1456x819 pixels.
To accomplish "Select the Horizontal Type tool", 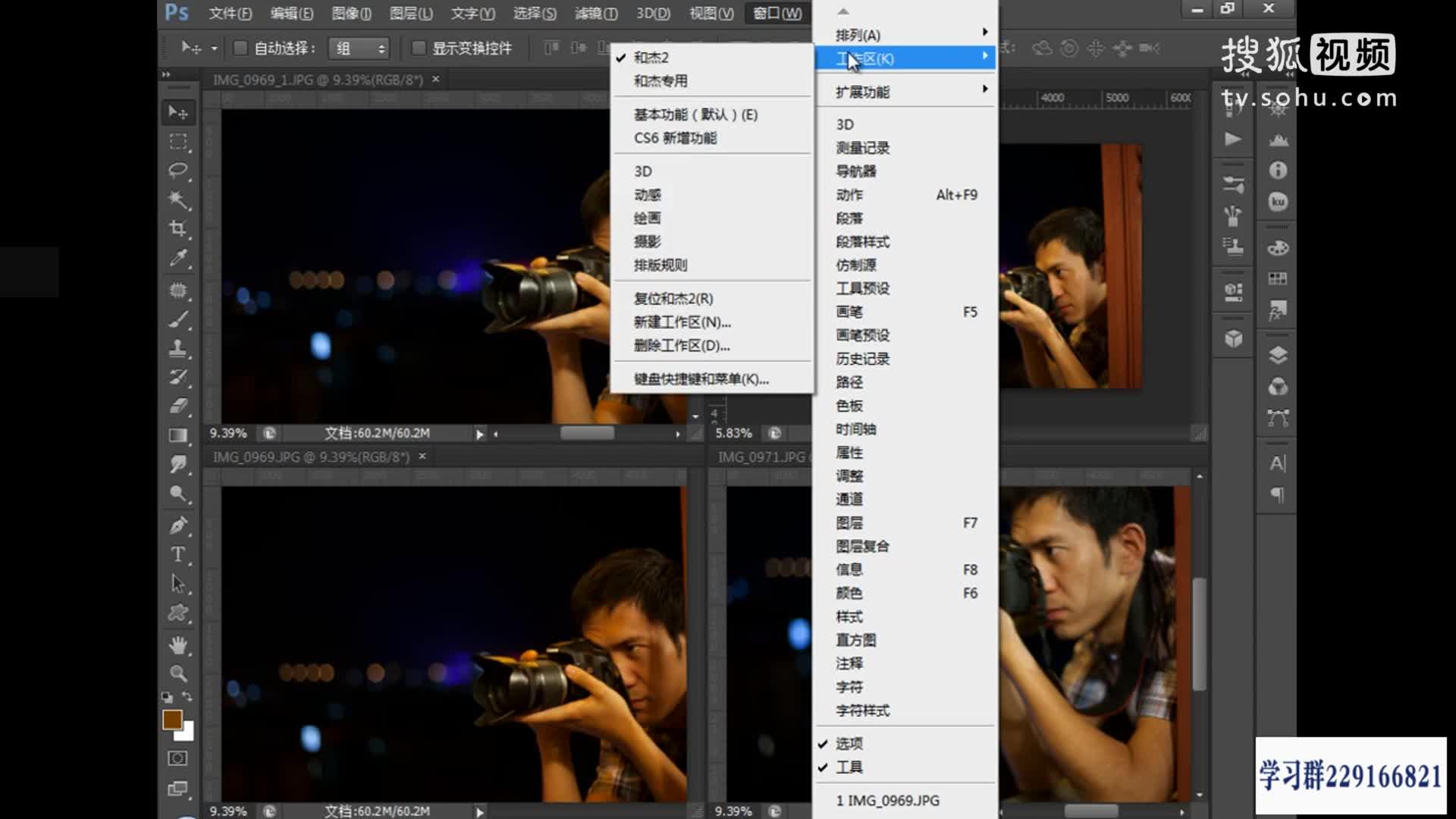I will tap(177, 554).
